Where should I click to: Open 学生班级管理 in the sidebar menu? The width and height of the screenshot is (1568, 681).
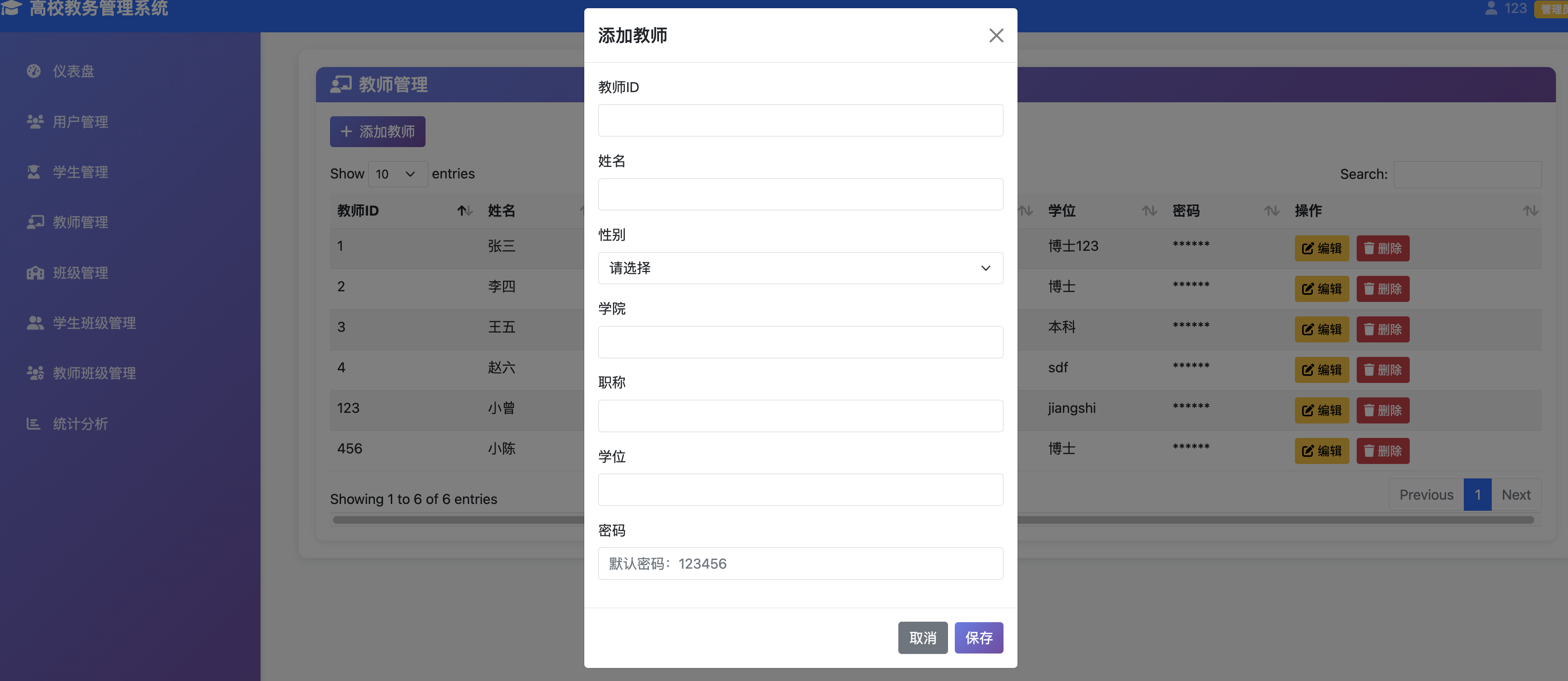(x=94, y=323)
